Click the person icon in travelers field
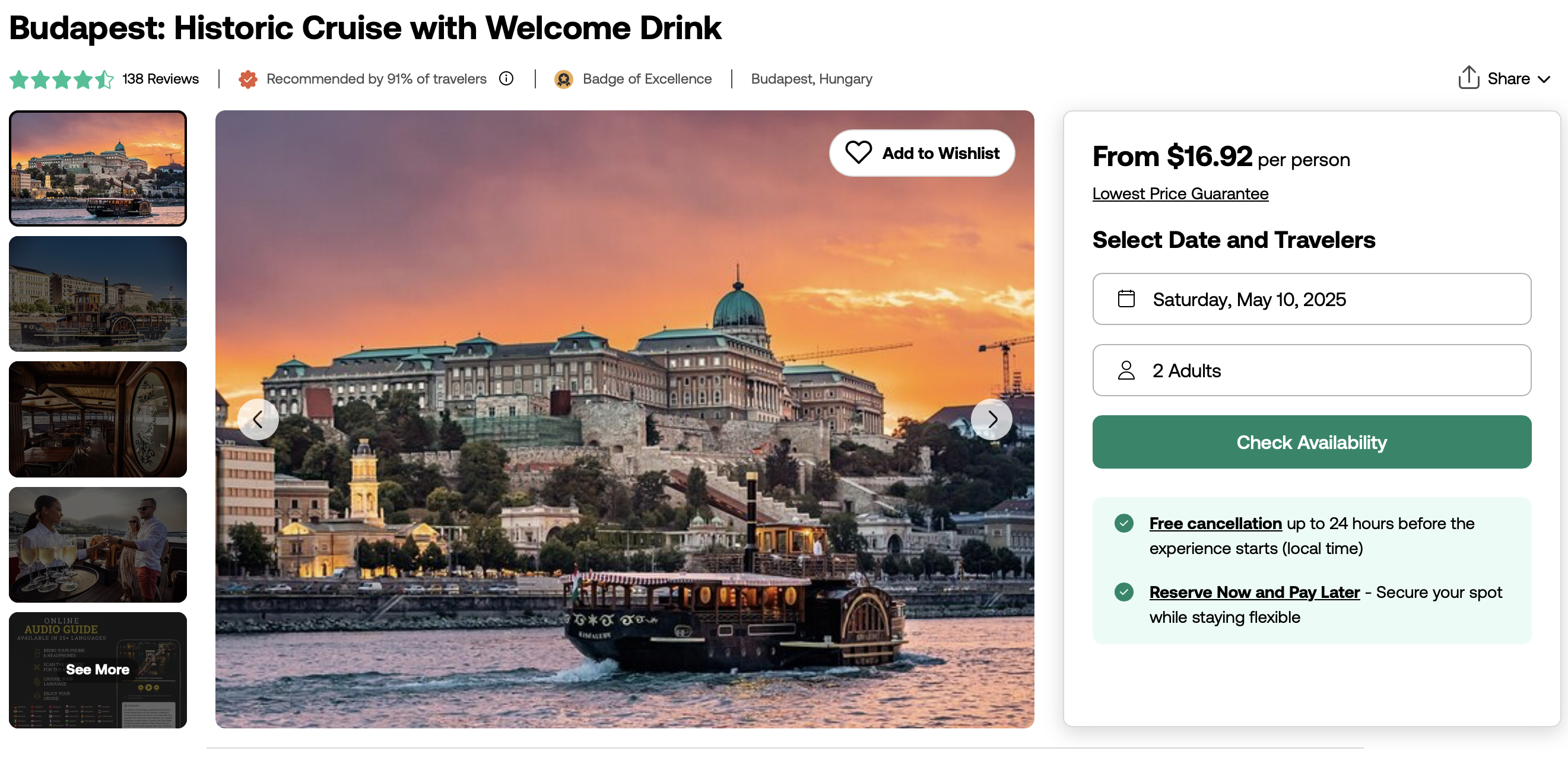 click(1126, 370)
